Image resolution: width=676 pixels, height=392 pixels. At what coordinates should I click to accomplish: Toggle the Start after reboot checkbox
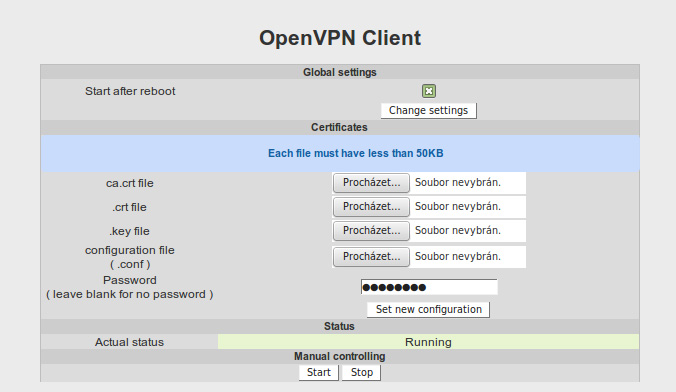(x=429, y=91)
